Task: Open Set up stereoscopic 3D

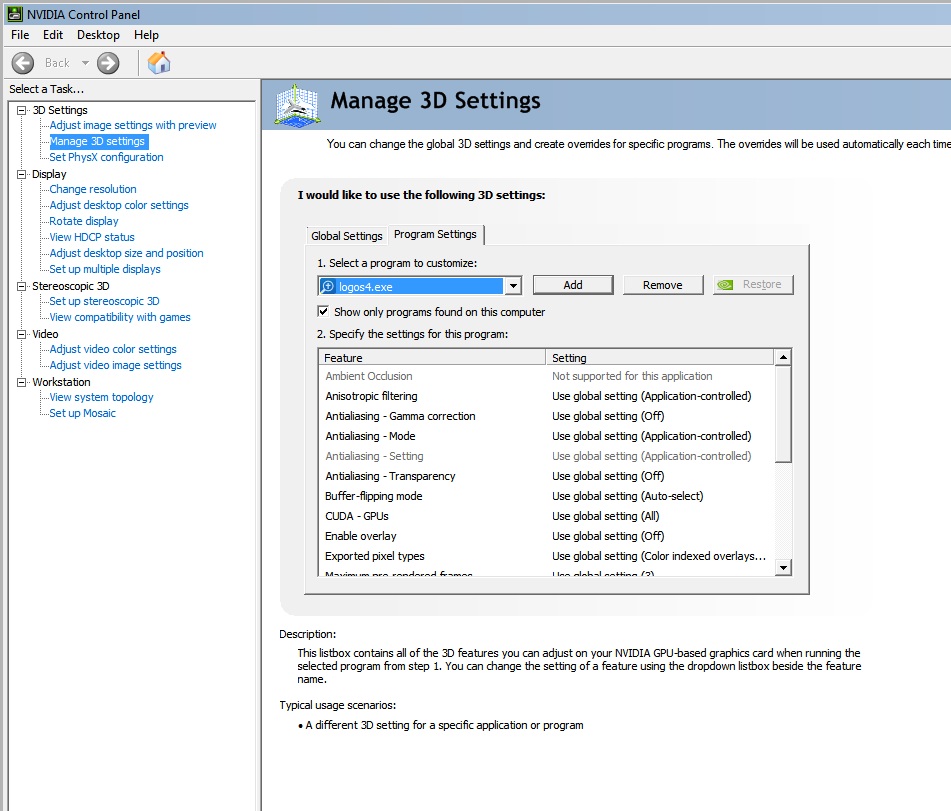Action: click(104, 301)
